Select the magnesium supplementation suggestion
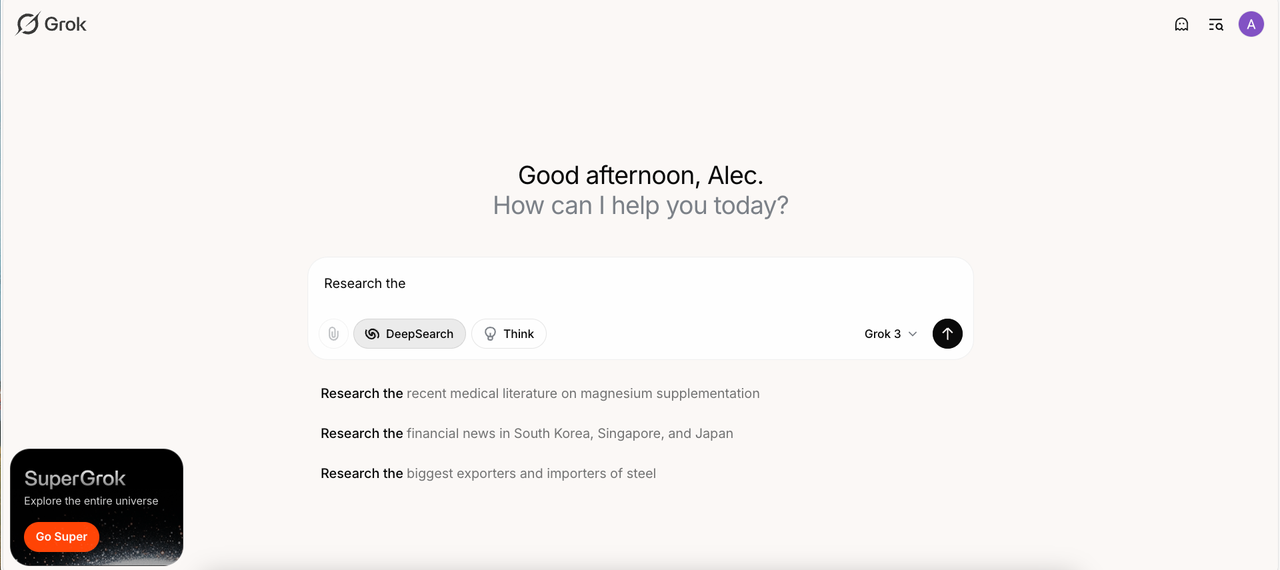 pos(540,394)
